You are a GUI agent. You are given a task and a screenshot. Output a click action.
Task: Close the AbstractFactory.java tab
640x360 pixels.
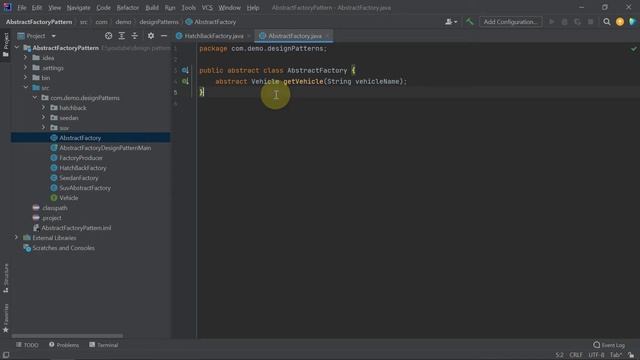(x=327, y=36)
